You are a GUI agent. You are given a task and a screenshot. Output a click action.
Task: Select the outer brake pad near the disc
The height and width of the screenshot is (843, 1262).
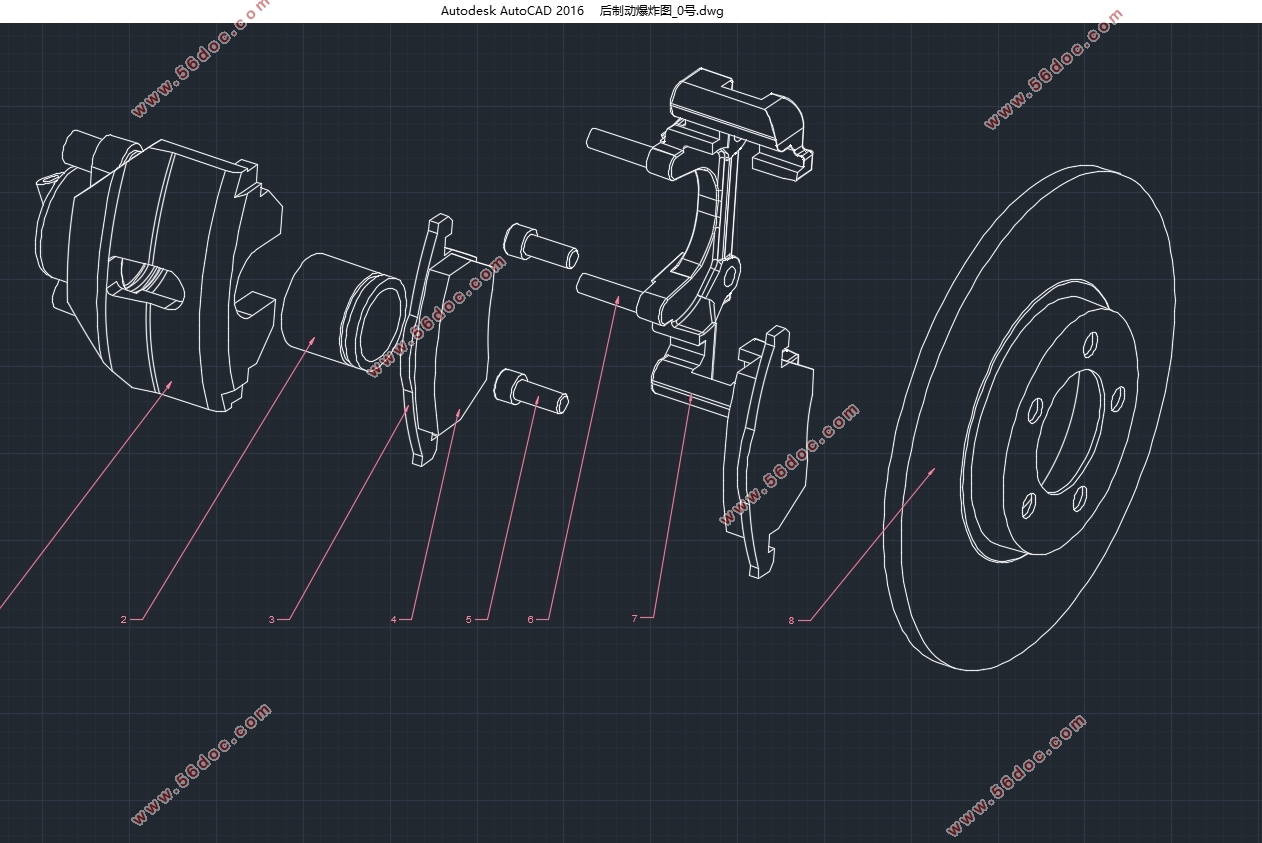pos(770,450)
